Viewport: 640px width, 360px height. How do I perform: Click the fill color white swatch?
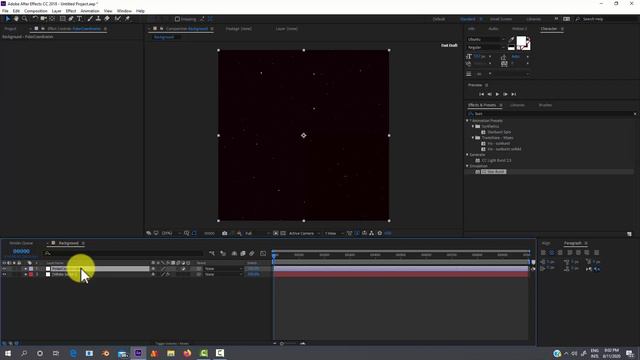(x=521, y=41)
